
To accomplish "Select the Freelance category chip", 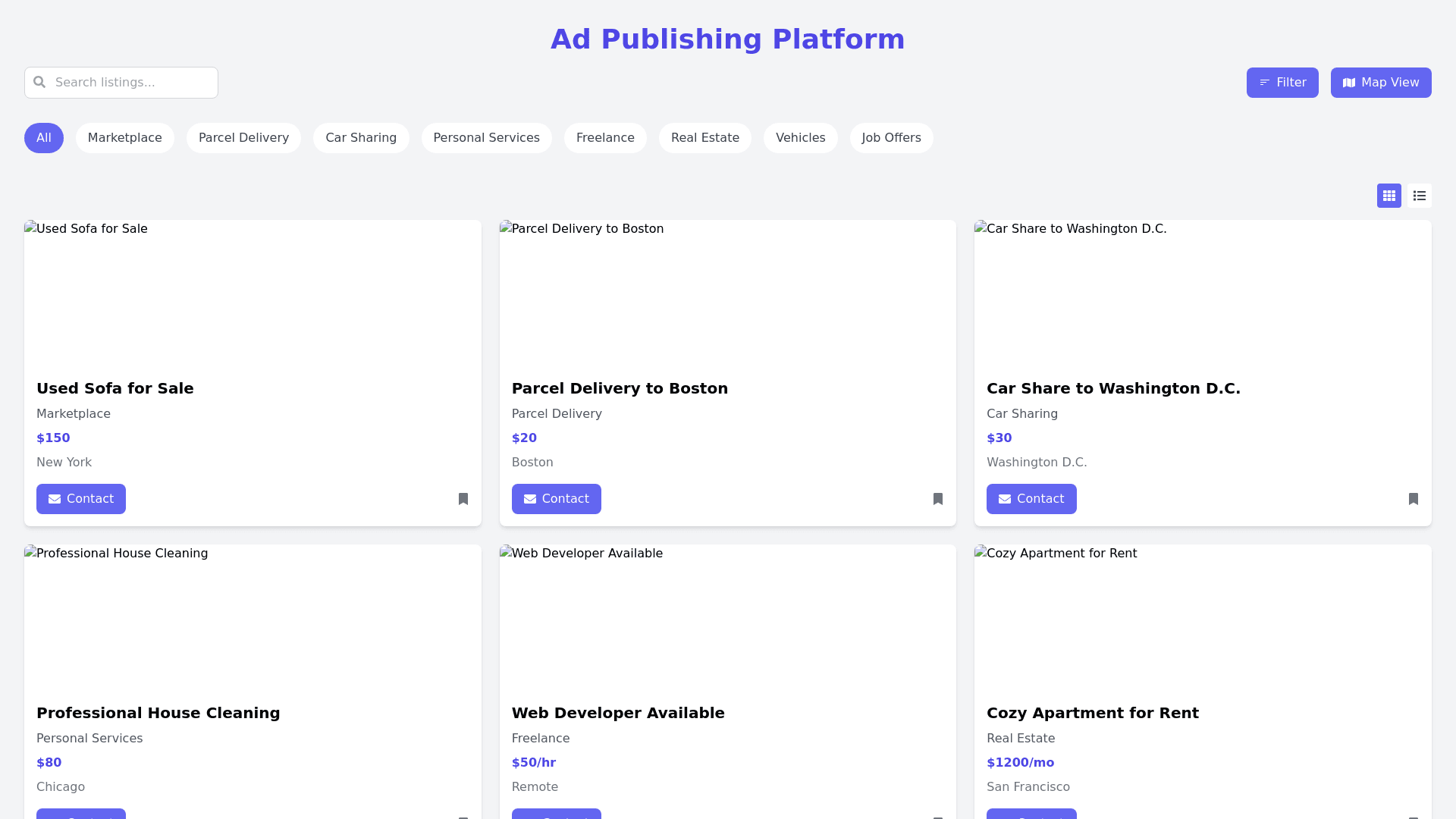I will (x=605, y=138).
